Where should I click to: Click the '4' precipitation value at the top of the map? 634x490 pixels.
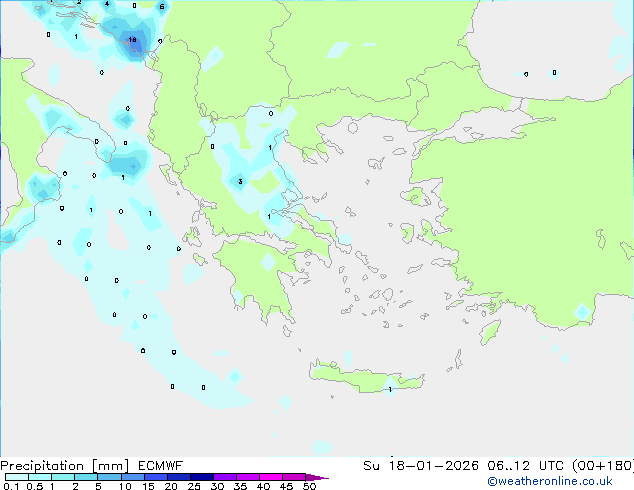pyautogui.click(x=107, y=4)
